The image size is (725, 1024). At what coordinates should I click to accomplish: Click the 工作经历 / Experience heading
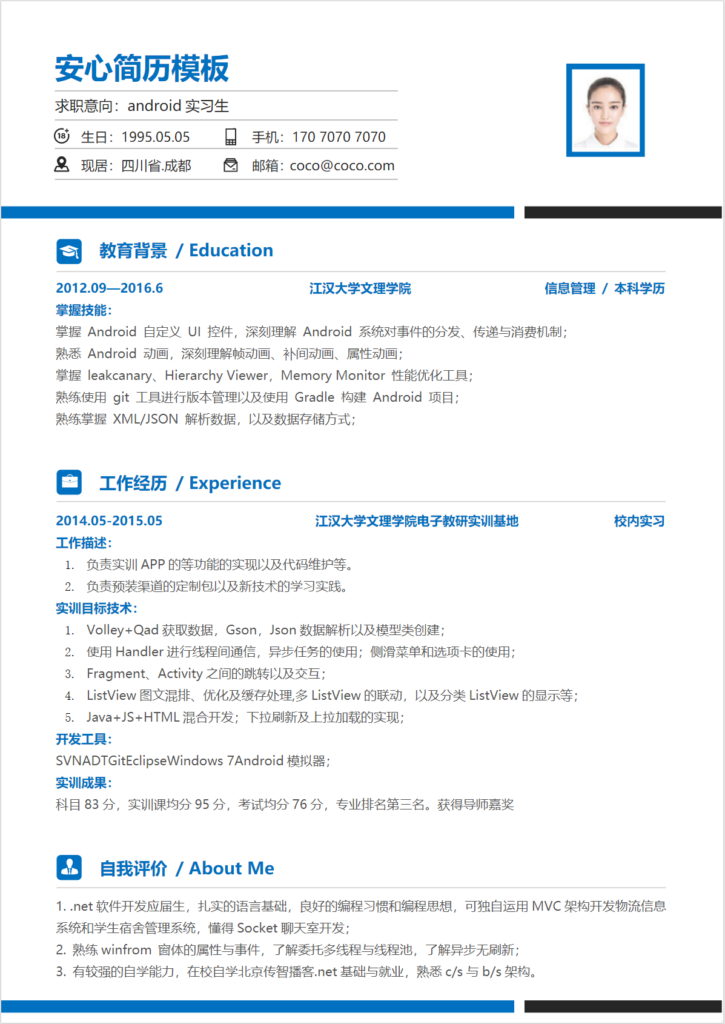coord(190,483)
